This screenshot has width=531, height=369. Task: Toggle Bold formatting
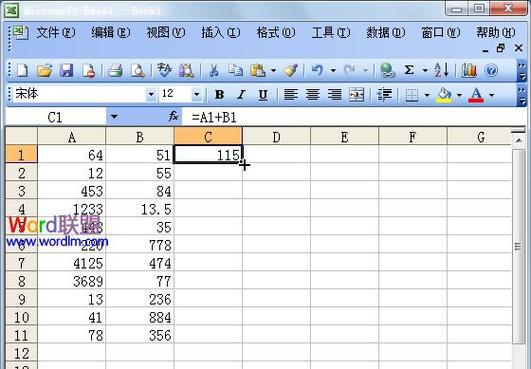(219, 94)
